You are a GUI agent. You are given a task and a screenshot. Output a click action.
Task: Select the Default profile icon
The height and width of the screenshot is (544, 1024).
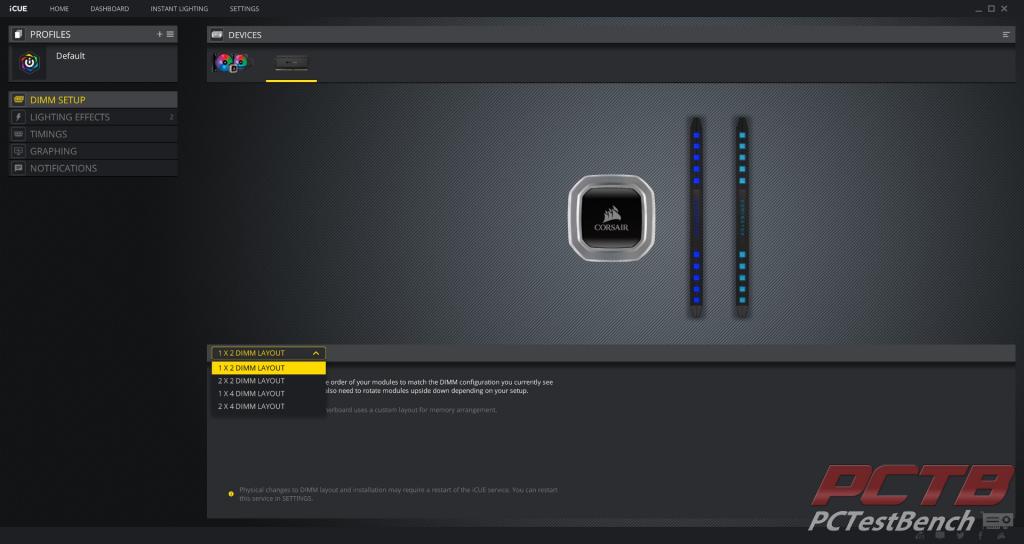(29, 63)
